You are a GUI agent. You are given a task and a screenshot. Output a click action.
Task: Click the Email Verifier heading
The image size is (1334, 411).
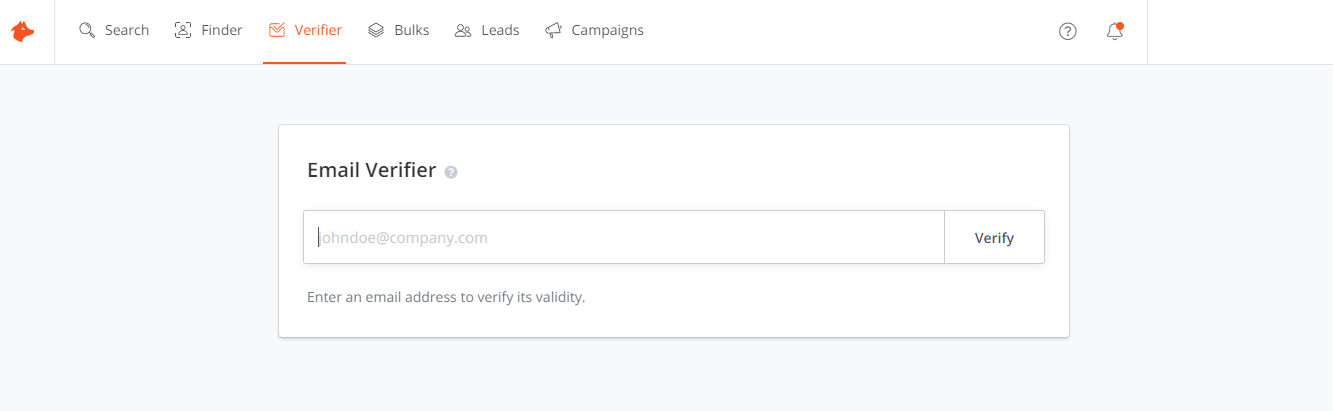(x=372, y=170)
